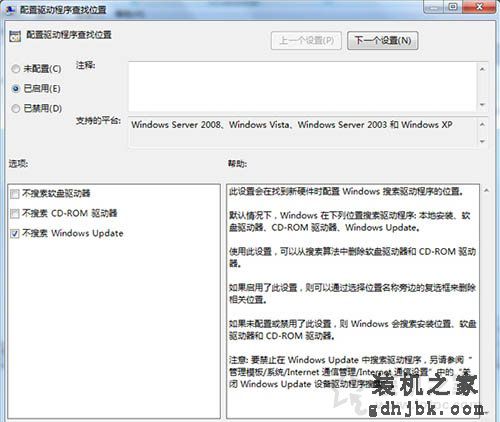Click the help paragraph starting with 如果启用了此设置

pos(352,294)
